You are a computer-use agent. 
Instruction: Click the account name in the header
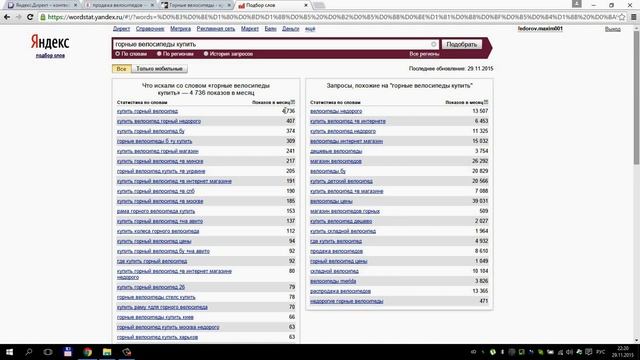click(540, 29)
